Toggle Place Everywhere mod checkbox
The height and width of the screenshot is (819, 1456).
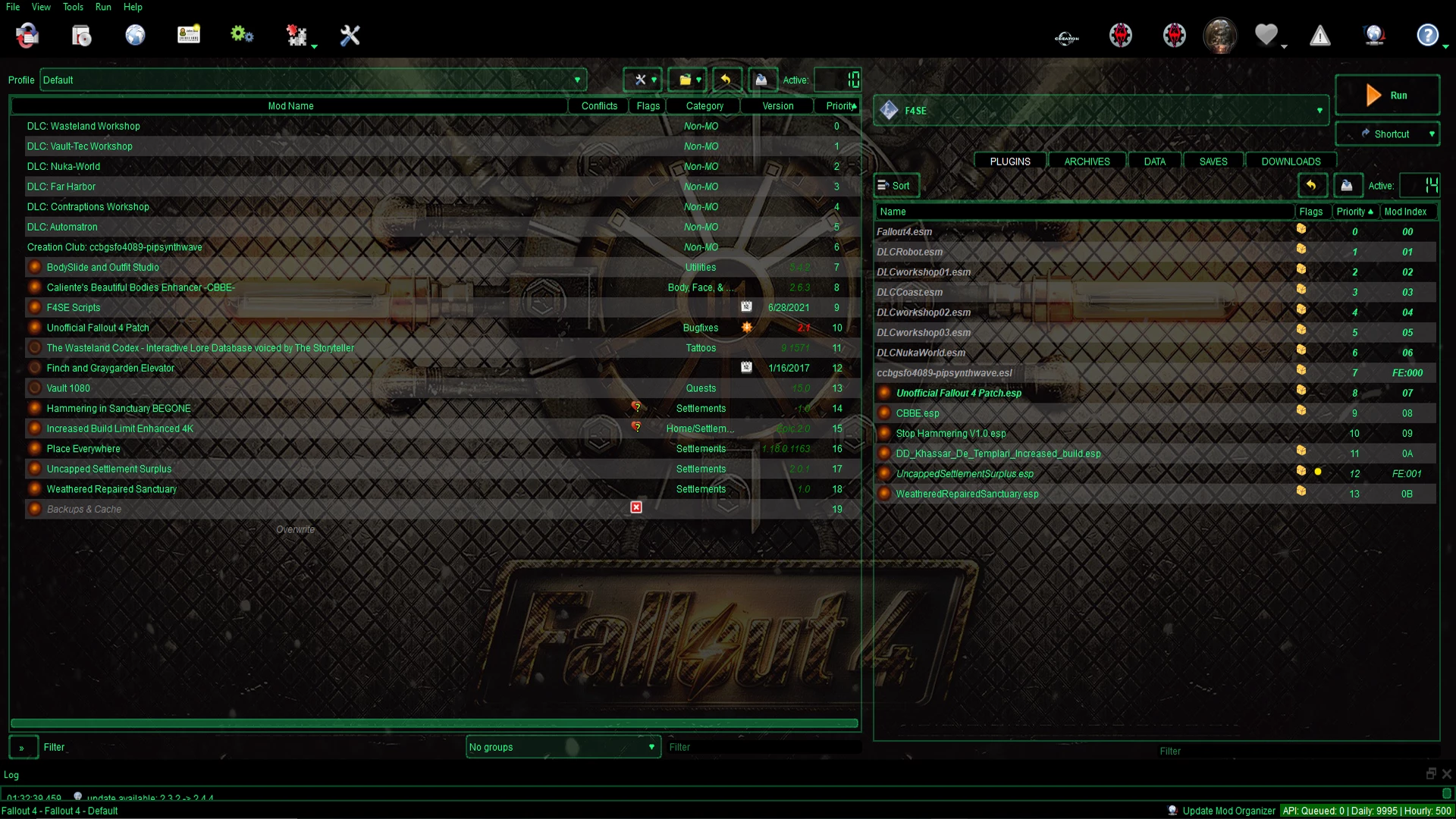(x=35, y=448)
